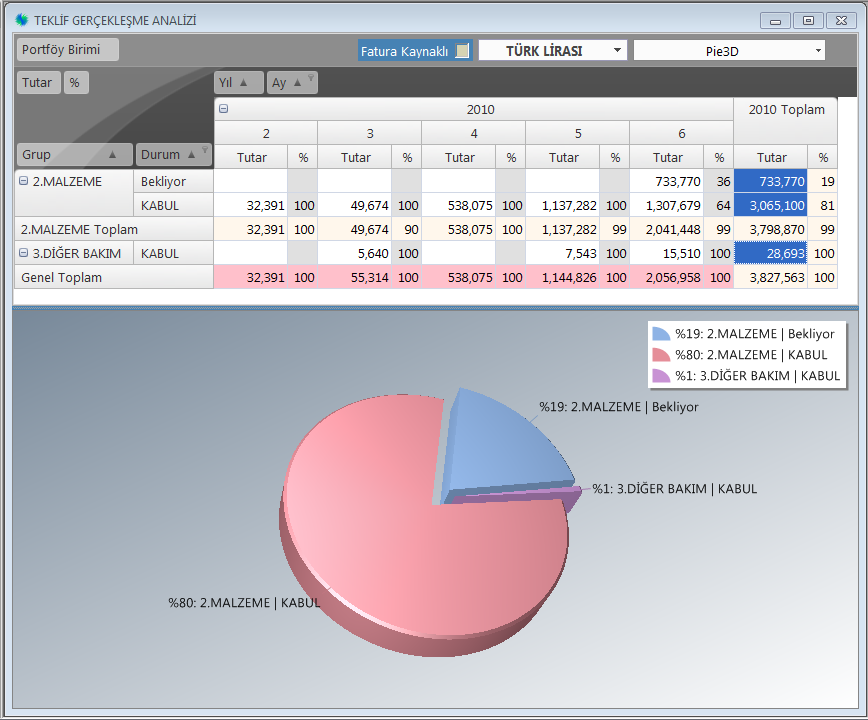Click the Tutar data field button

tap(39, 83)
